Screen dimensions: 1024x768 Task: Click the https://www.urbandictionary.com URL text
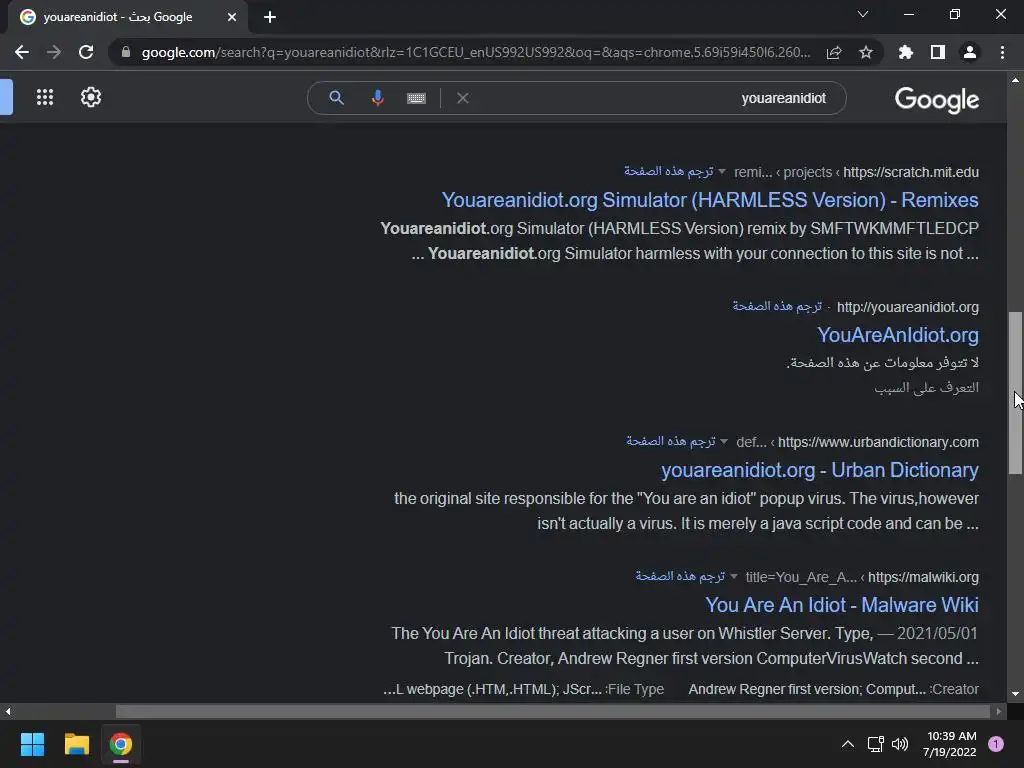point(878,442)
